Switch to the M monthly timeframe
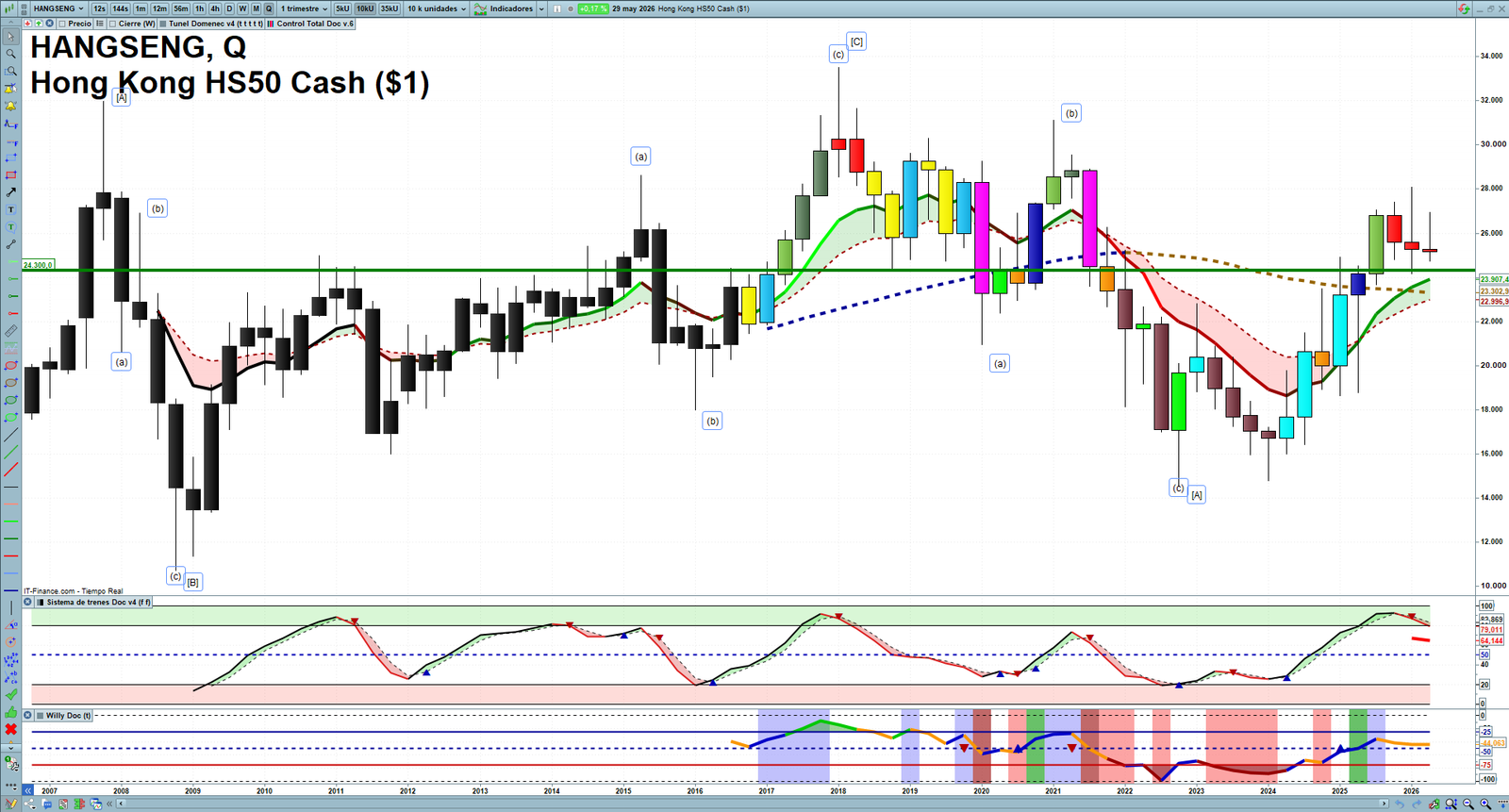1509x812 pixels. pyautogui.click(x=256, y=8)
